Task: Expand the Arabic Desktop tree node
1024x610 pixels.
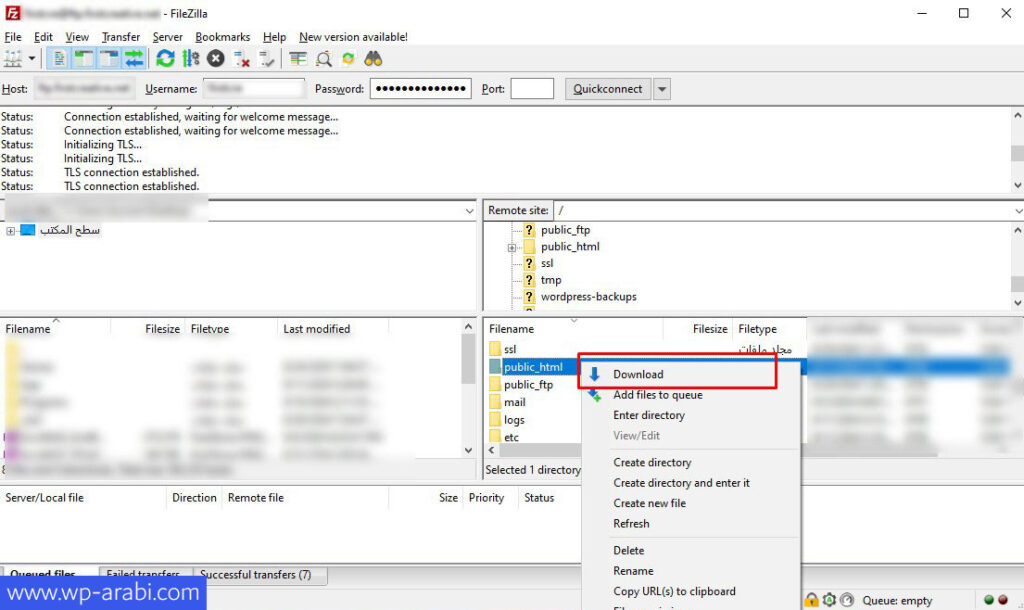Action: click(10, 231)
